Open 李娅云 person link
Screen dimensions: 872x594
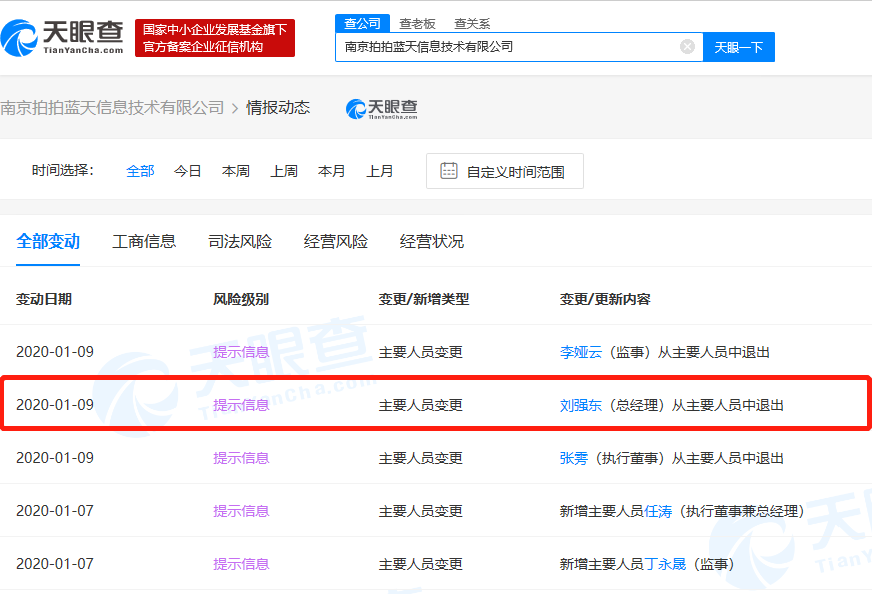(x=581, y=352)
